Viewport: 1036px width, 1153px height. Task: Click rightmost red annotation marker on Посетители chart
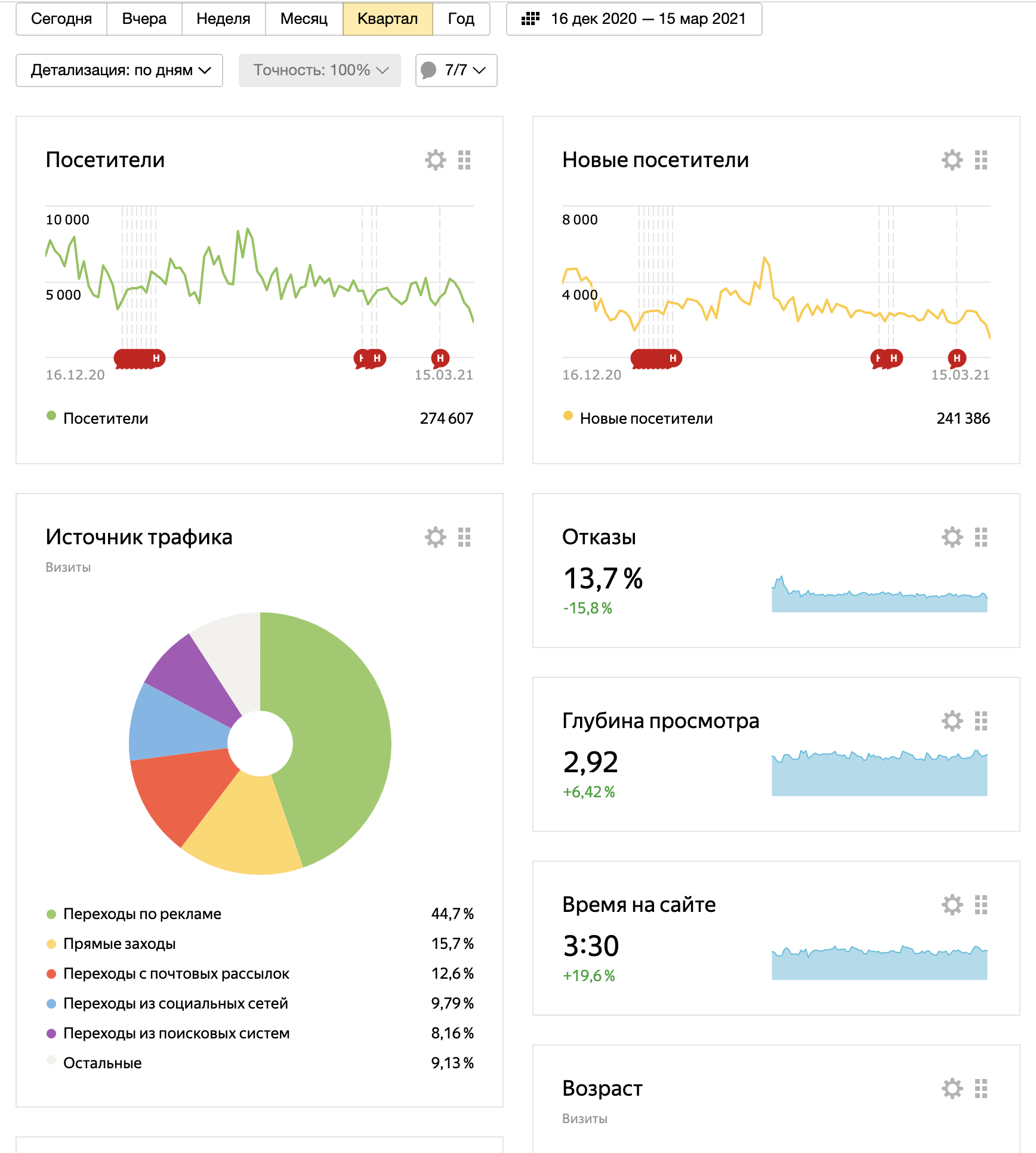point(440,358)
